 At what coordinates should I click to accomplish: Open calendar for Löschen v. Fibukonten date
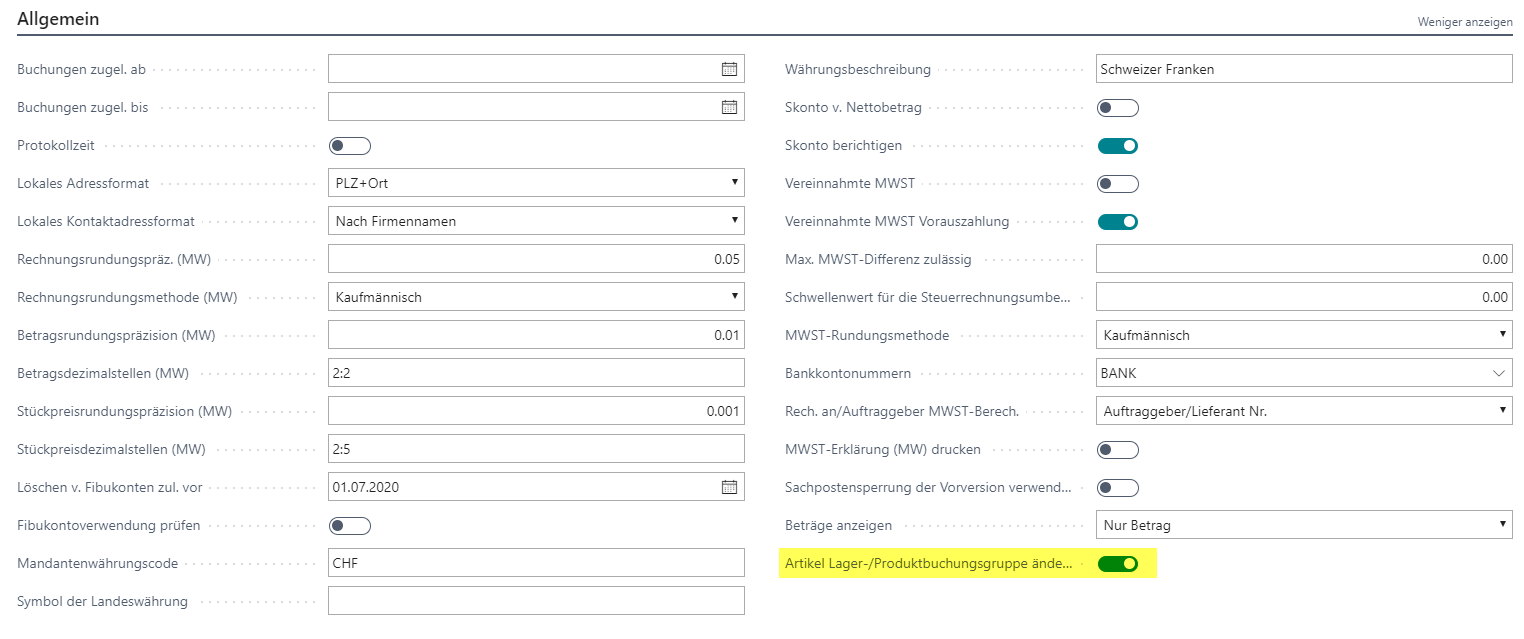[x=729, y=487]
